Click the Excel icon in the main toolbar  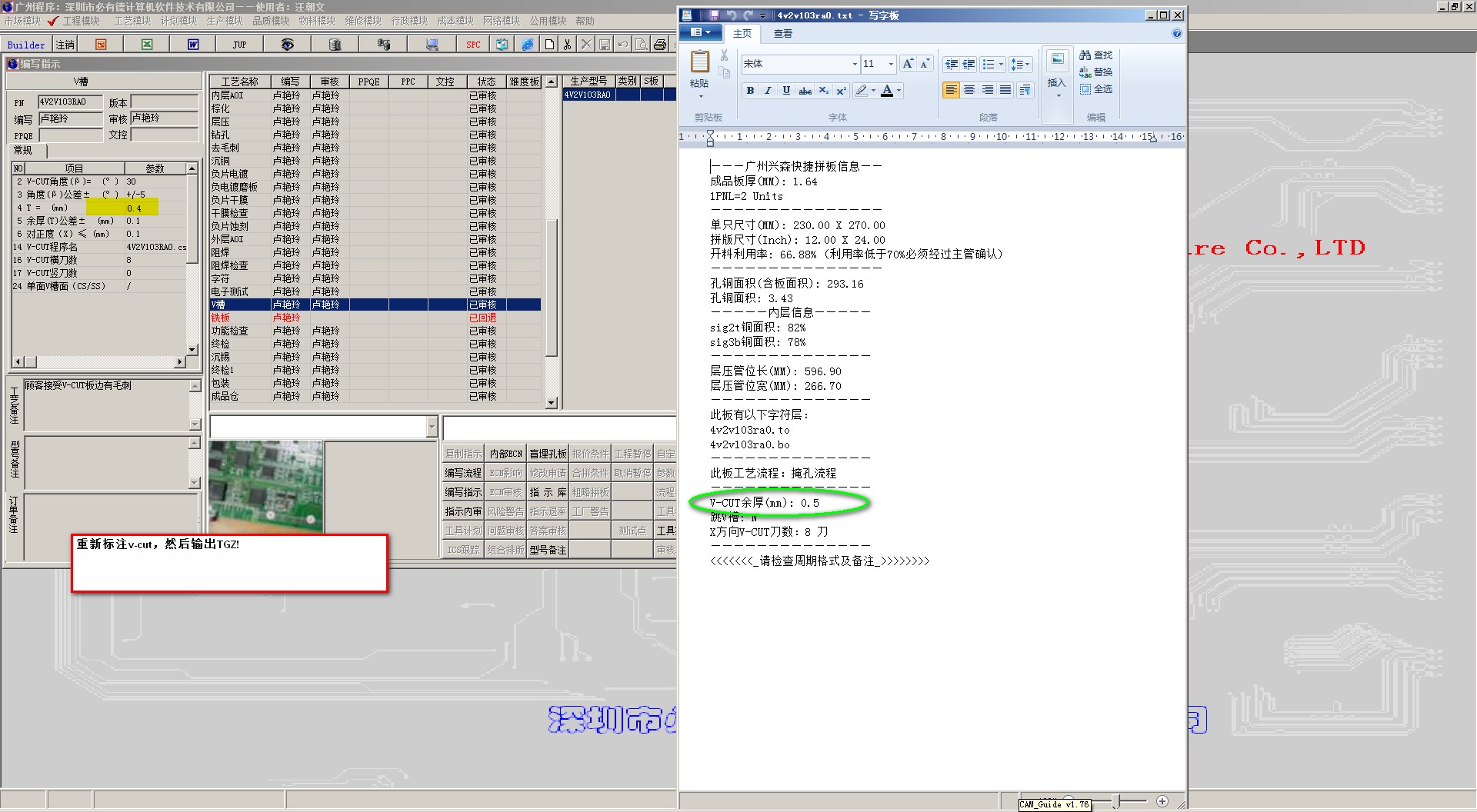147,45
